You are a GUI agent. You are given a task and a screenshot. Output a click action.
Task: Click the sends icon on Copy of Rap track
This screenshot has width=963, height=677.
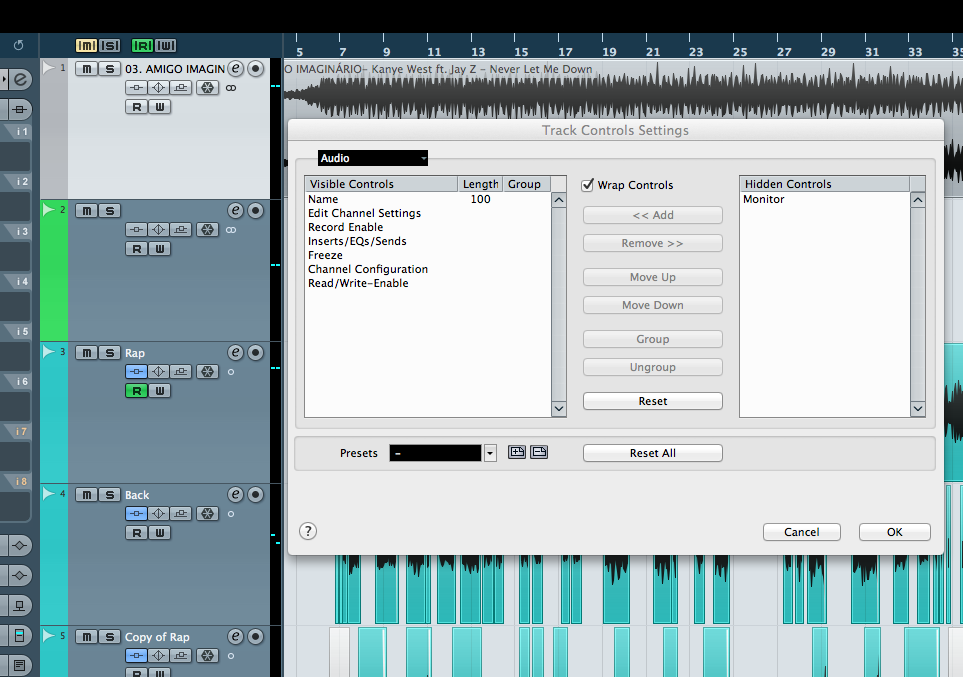pyautogui.click(x=181, y=656)
